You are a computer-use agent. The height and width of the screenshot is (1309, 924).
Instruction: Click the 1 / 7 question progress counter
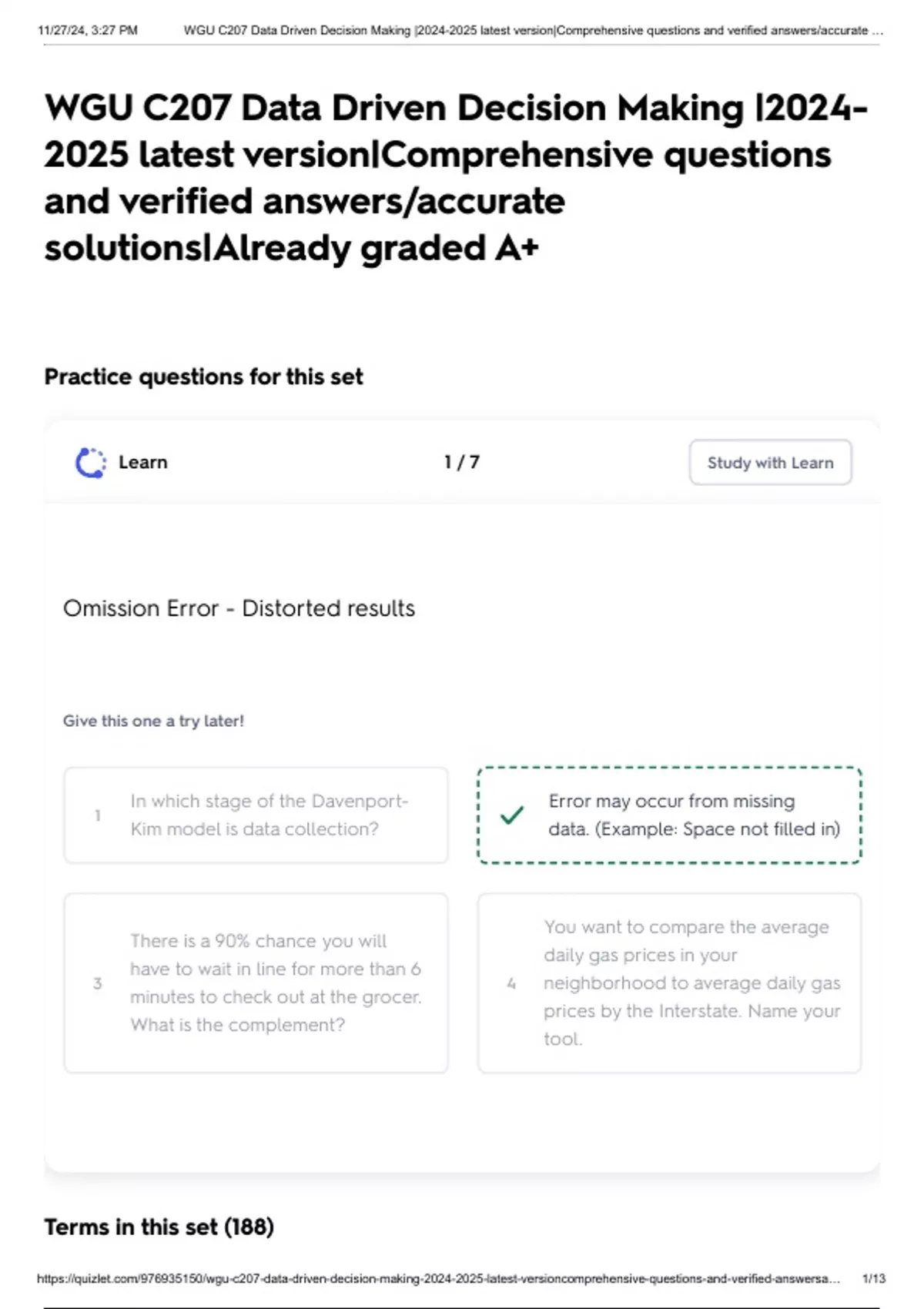[462, 463]
